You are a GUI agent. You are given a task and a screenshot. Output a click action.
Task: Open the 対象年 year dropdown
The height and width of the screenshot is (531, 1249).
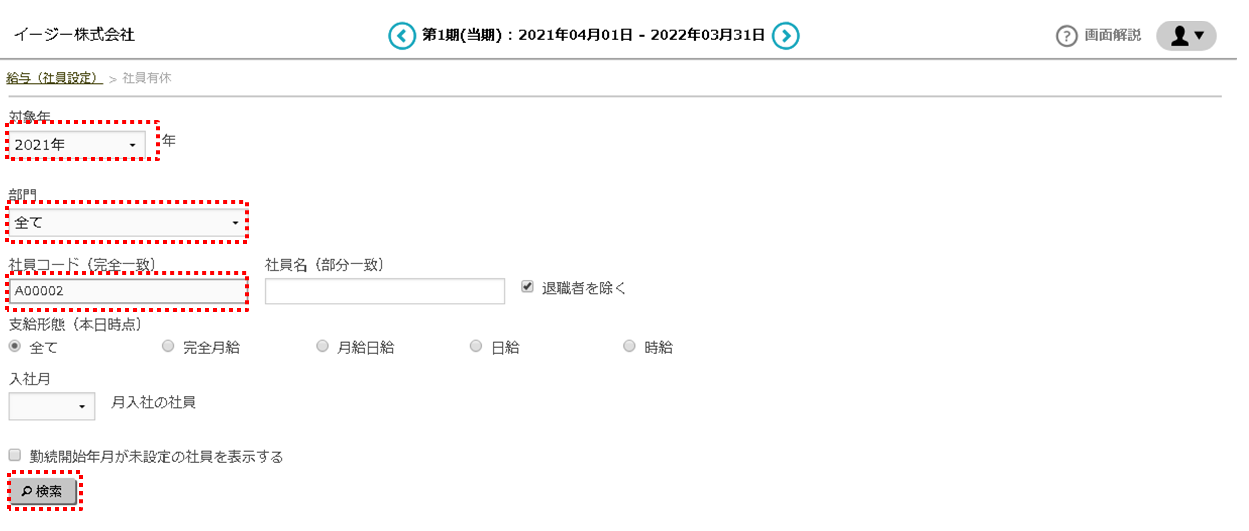[78, 145]
